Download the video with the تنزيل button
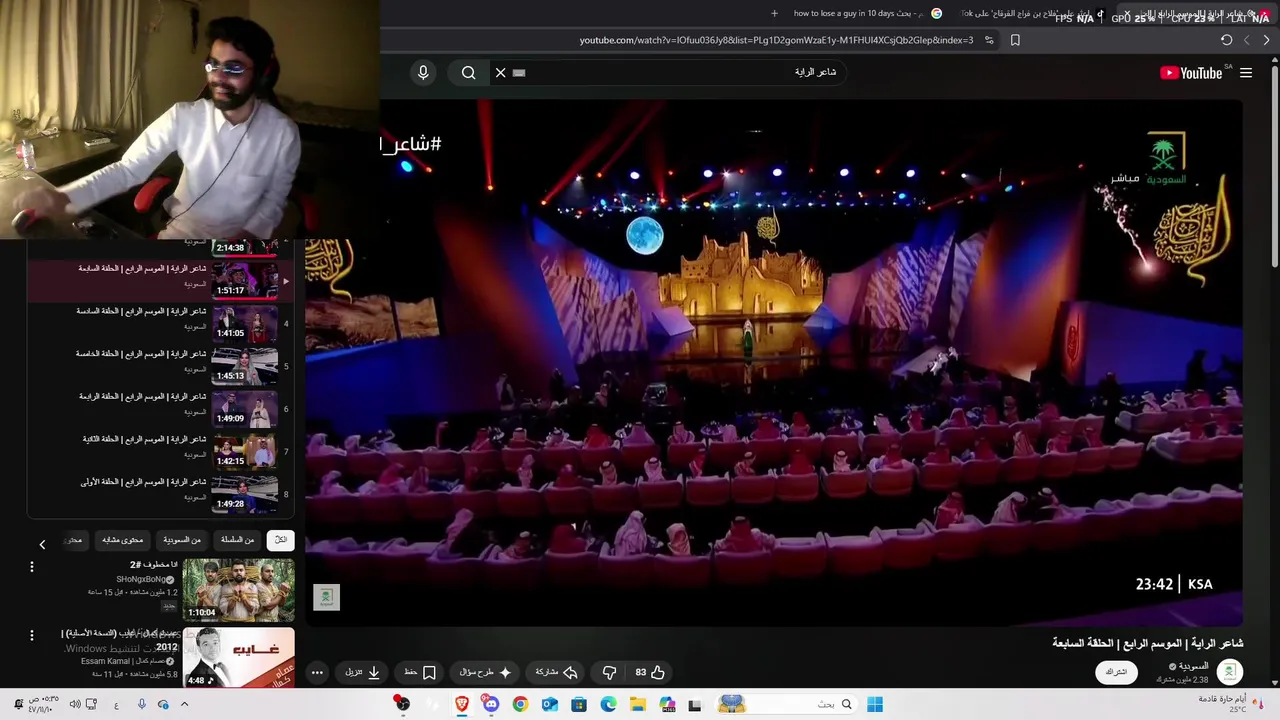The width and height of the screenshot is (1280, 720). (362, 672)
